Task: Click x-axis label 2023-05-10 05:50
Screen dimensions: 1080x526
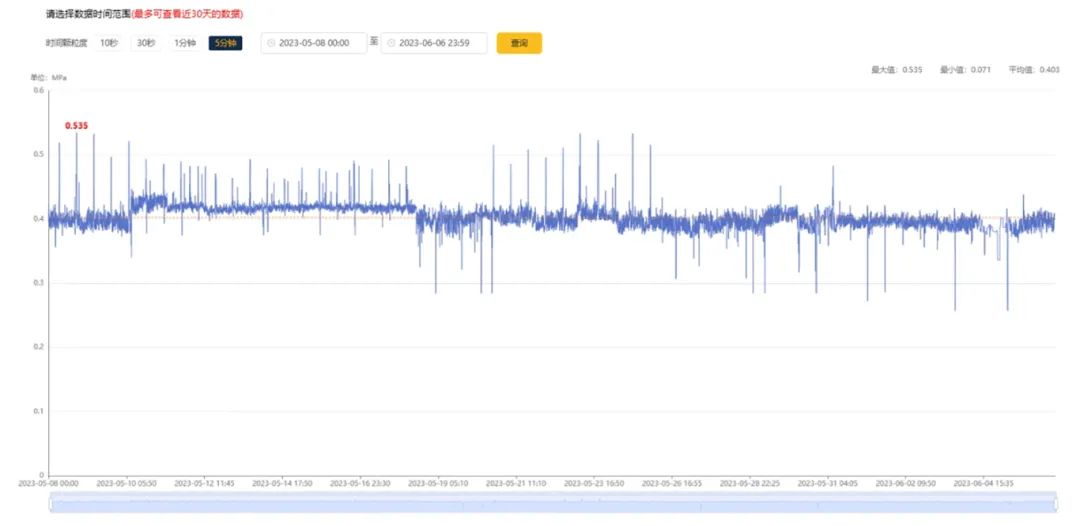Action: 127,483
